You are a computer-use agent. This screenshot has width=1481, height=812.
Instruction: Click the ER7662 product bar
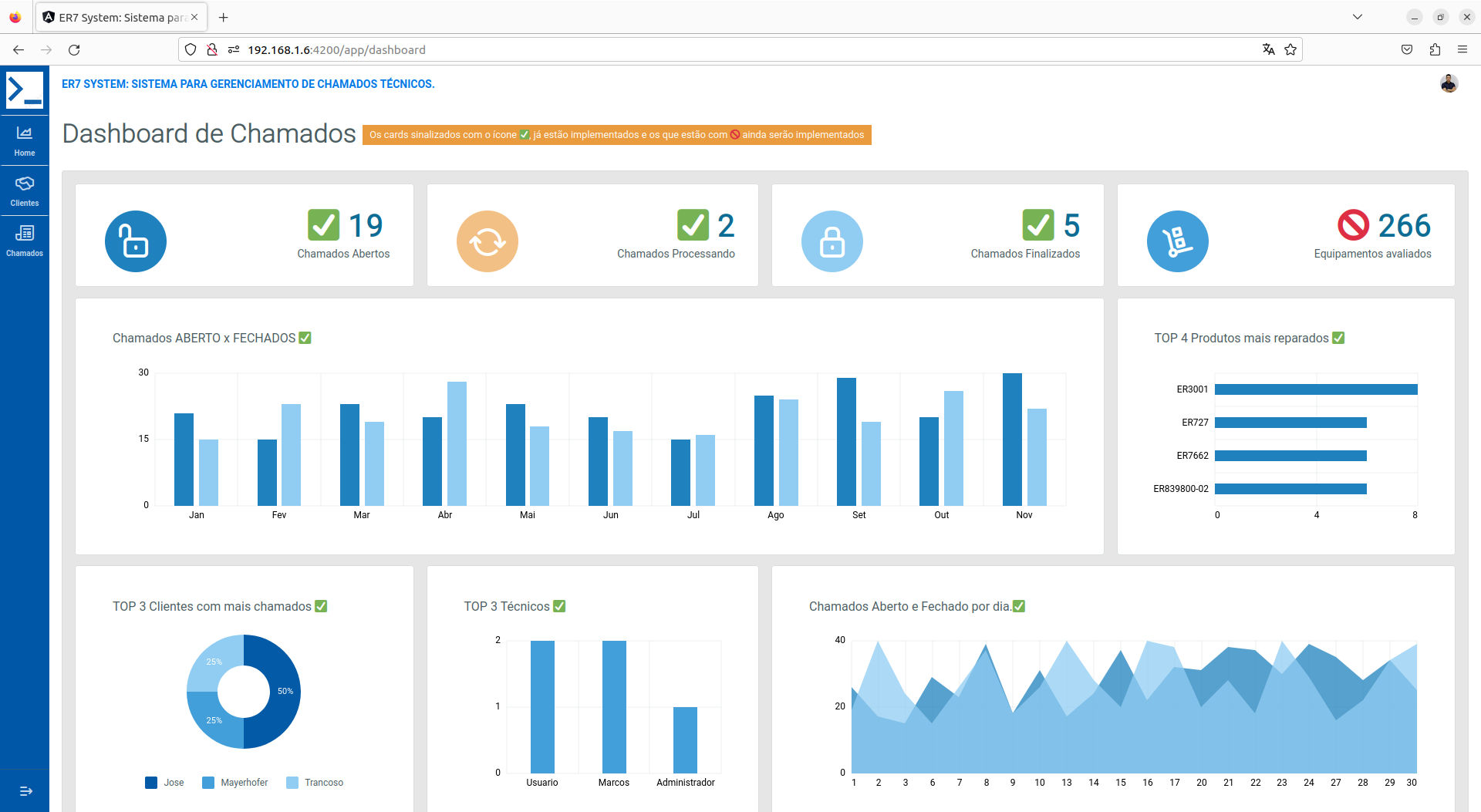(1290, 456)
